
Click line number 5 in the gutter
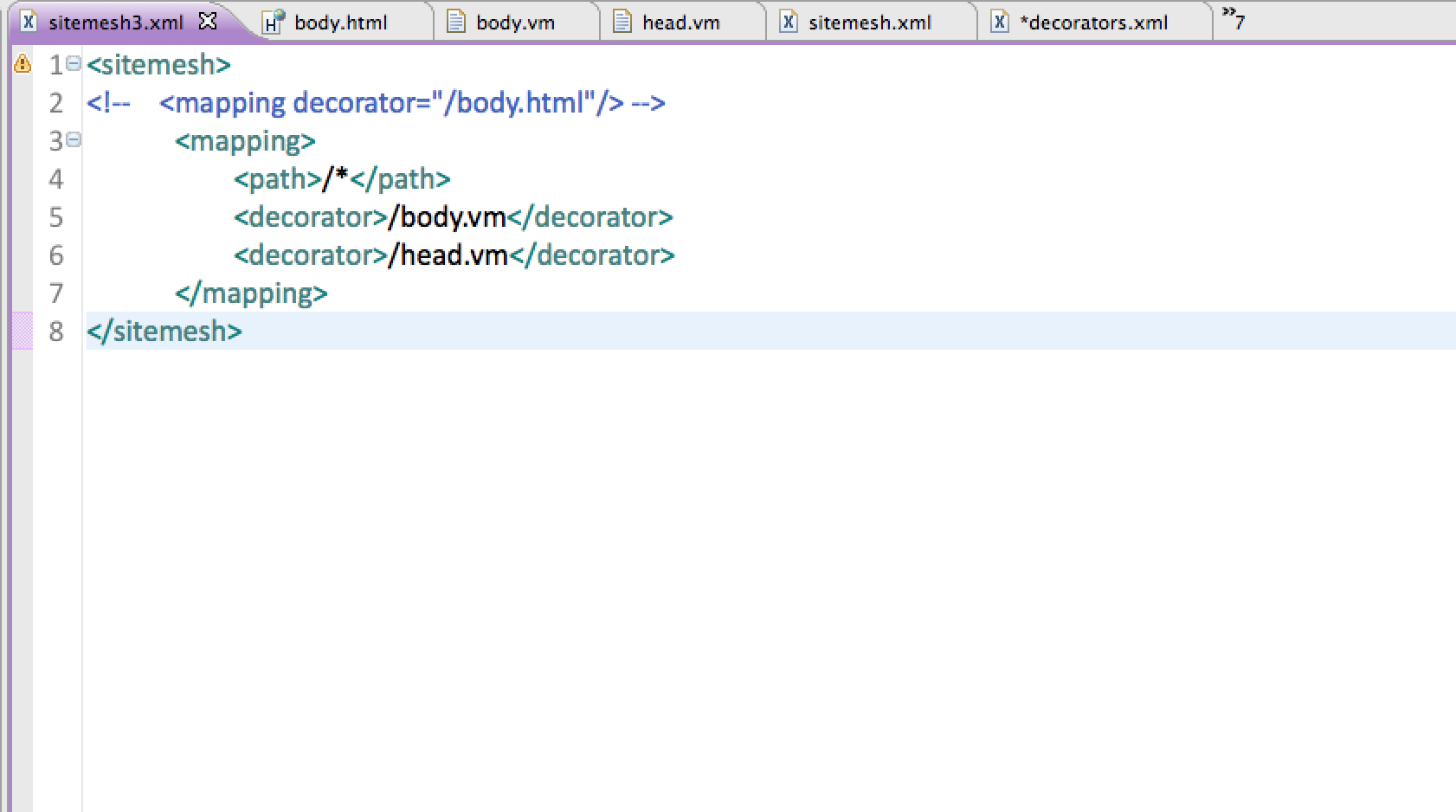click(x=56, y=217)
